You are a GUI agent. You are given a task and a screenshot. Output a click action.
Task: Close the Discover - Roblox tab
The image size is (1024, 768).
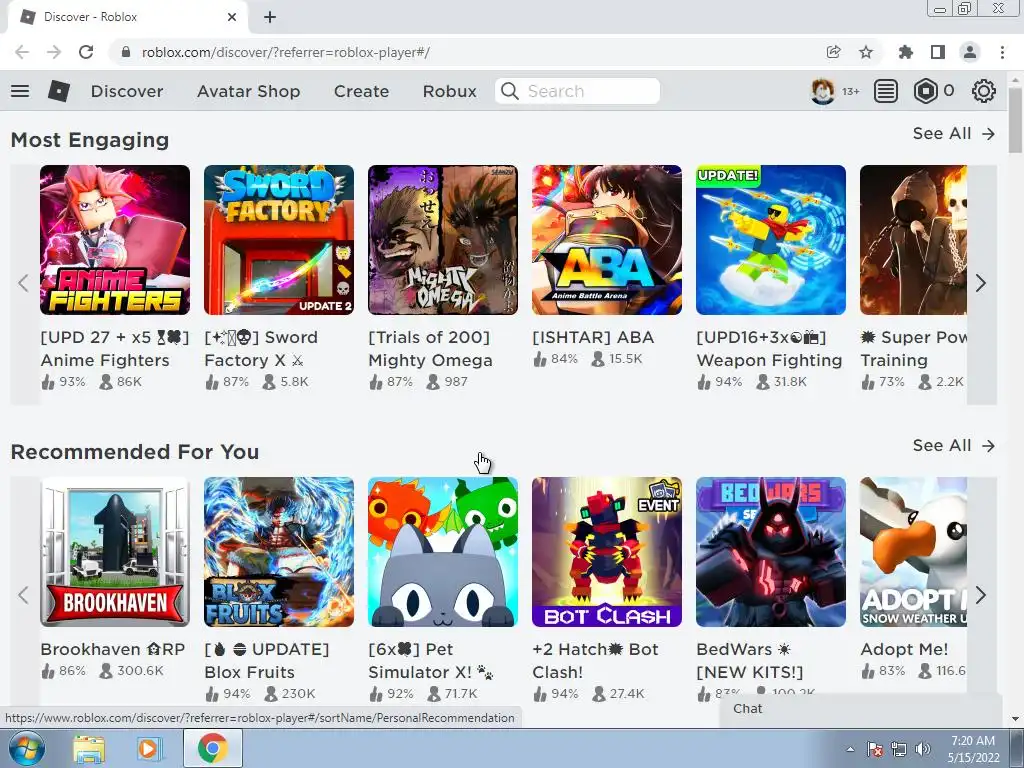pos(232,17)
